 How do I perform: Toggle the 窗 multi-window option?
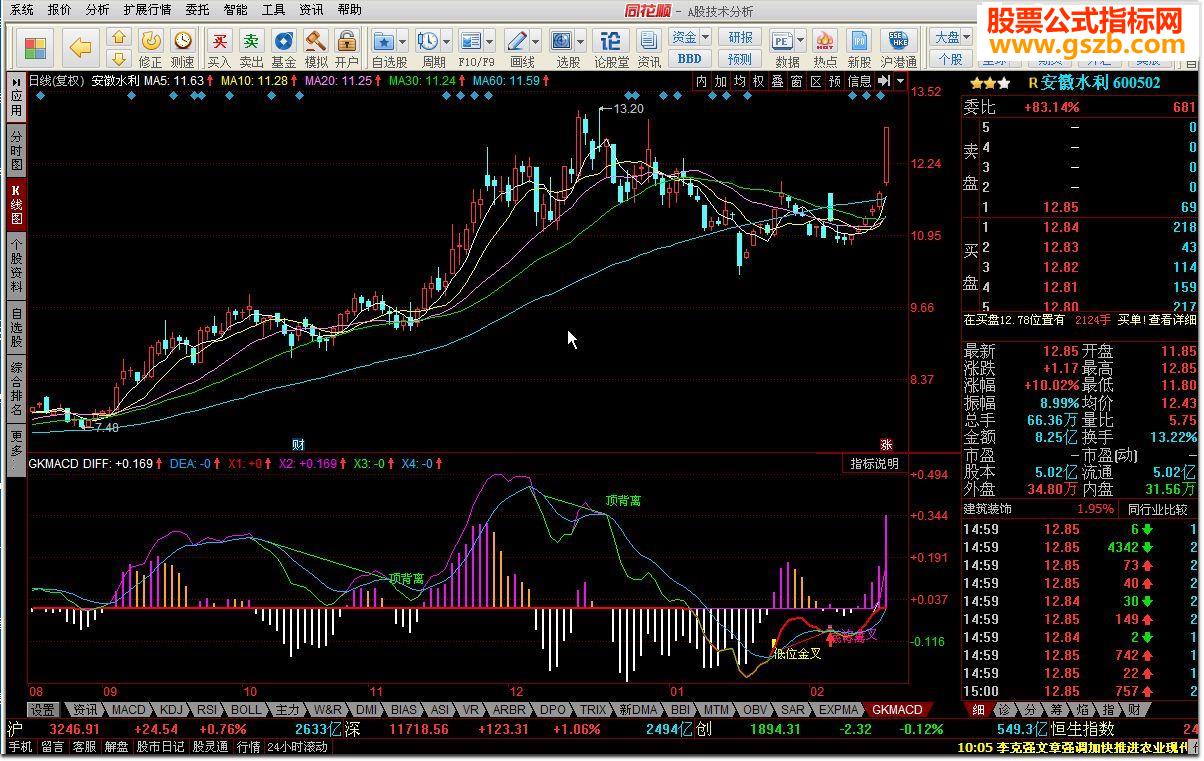pyautogui.click(x=796, y=81)
